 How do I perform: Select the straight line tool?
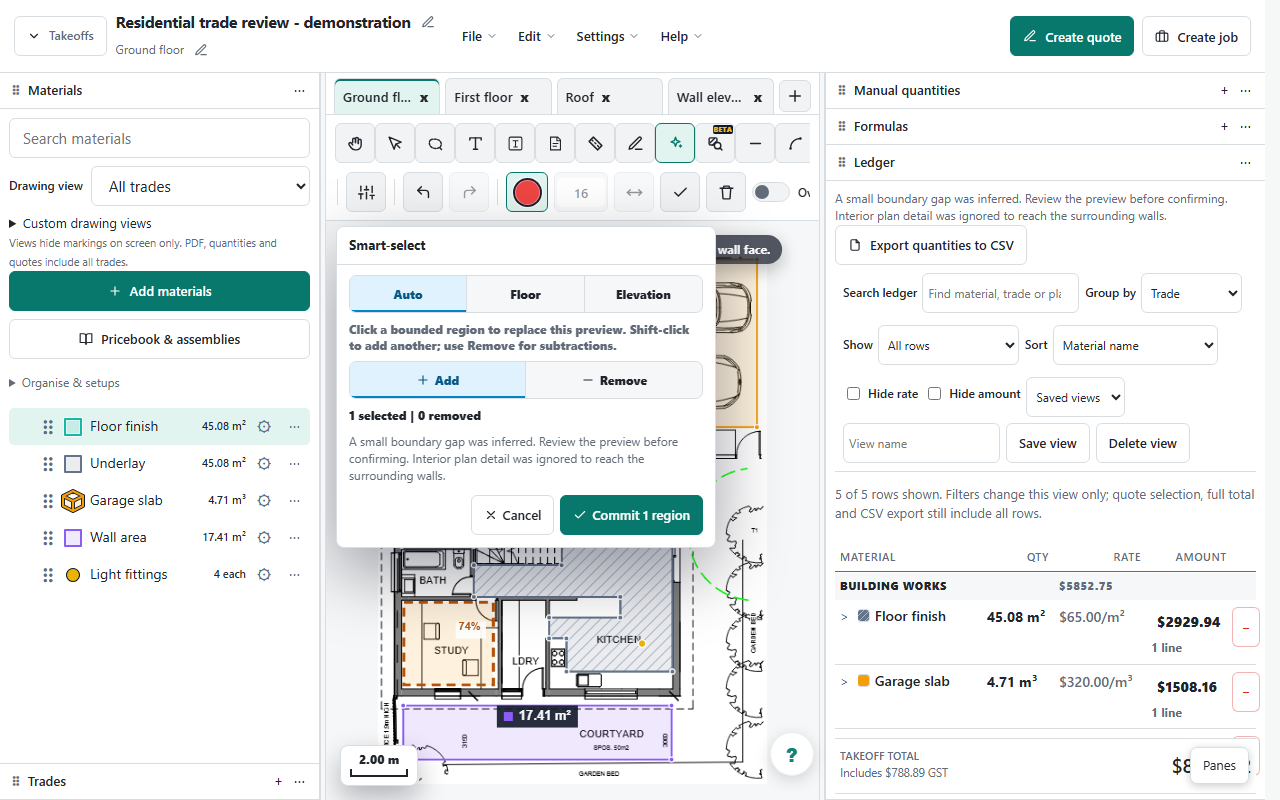point(755,143)
